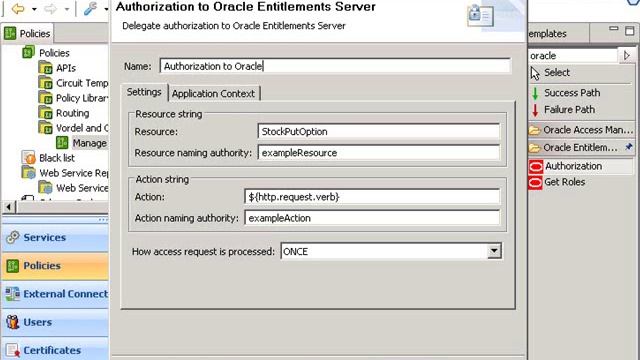The image size is (640, 360).
Task: Select the Routing tree item text
Action: tap(72, 113)
